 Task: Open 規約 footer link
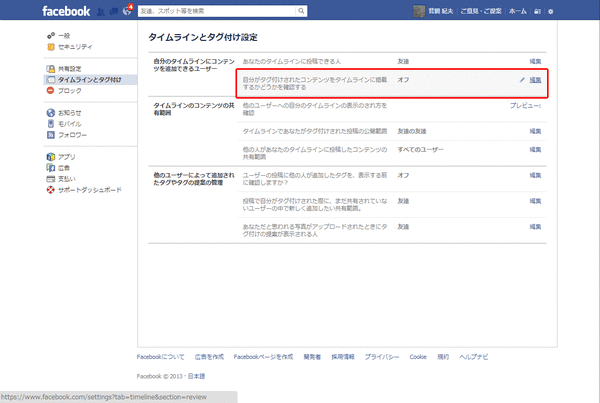(443, 357)
